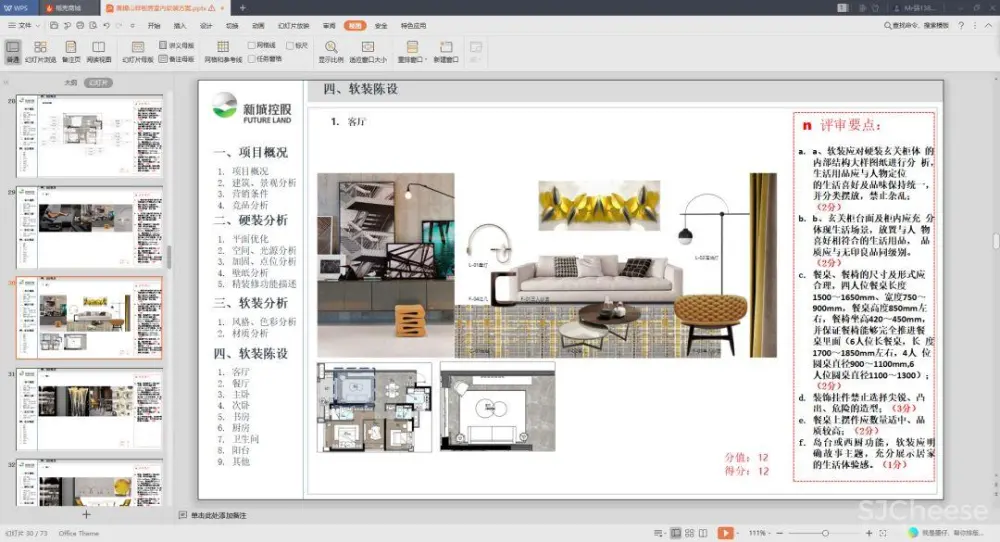Open Slide Sorter (幻灯片浏览) view
This screenshot has height=542, width=1000.
click(40, 51)
